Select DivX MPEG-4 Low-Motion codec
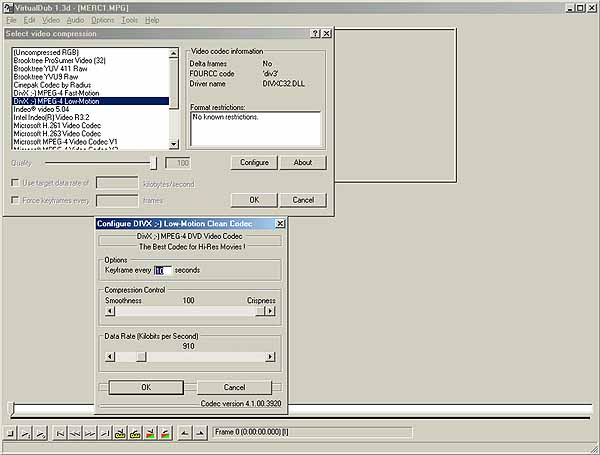This screenshot has height=455, width=600. [x=91, y=101]
